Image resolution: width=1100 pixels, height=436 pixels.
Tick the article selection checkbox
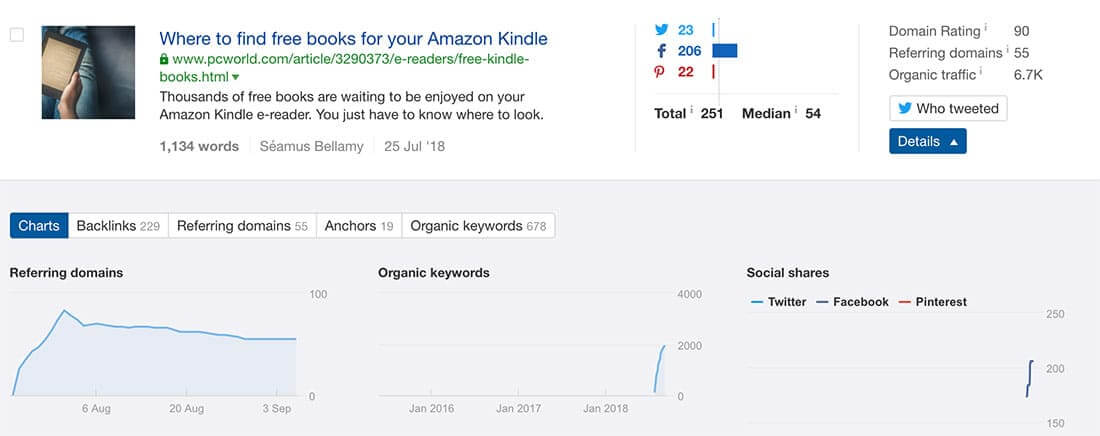[x=17, y=35]
